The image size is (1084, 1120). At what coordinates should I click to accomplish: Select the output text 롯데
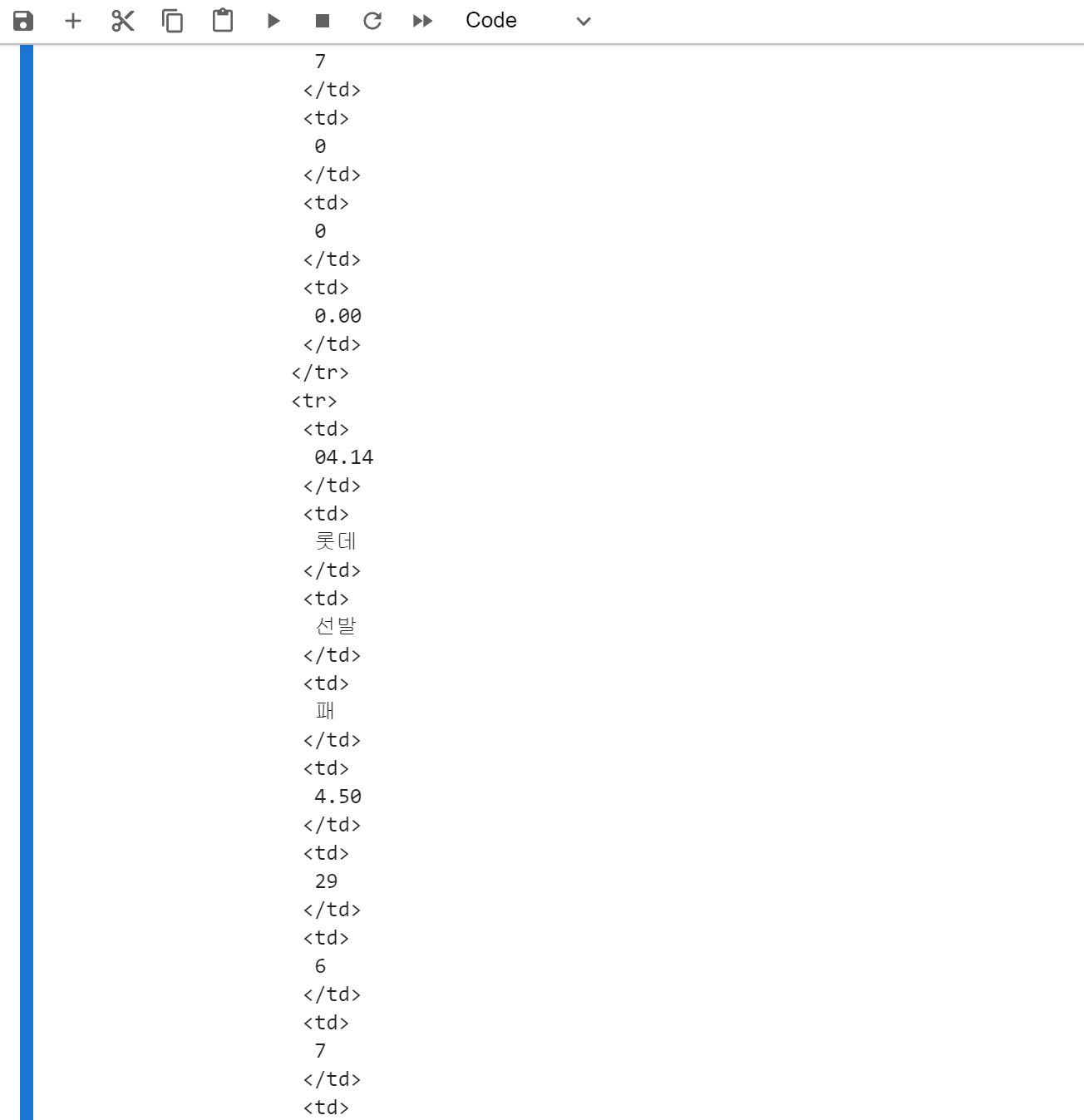336,541
